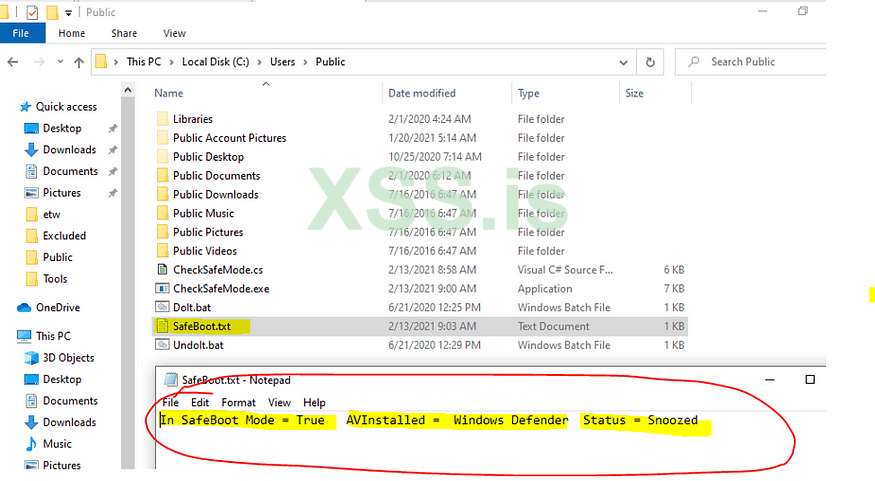Click inside the Notepad text area line

429,420
